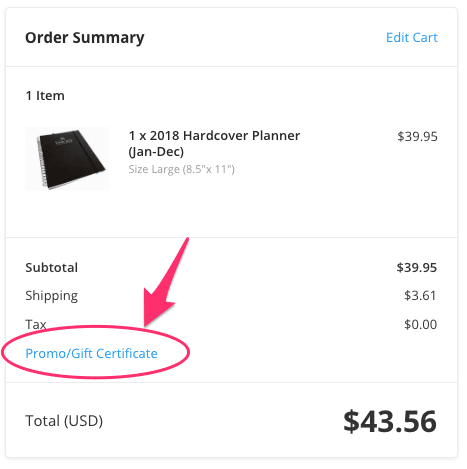Click the item price beside the planner name
467x469 pixels.
(x=417, y=136)
